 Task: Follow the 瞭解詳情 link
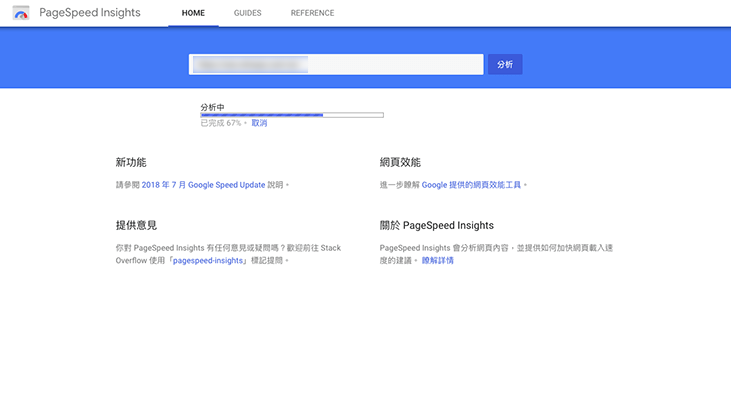coord(437,261)
